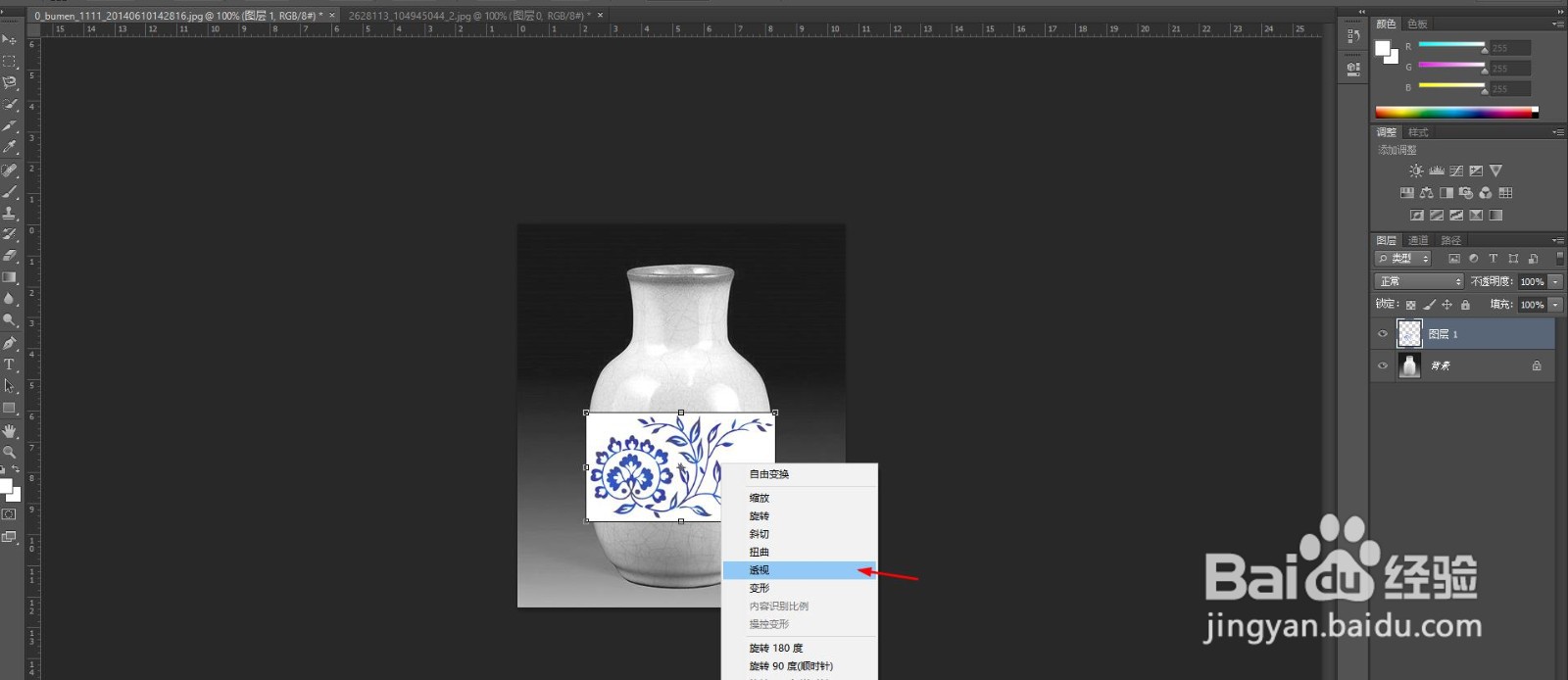Screen dimensions: 1568x680
Task: Open the 正常 blend mode dropdown
Action: click(x=1419, y=281)
